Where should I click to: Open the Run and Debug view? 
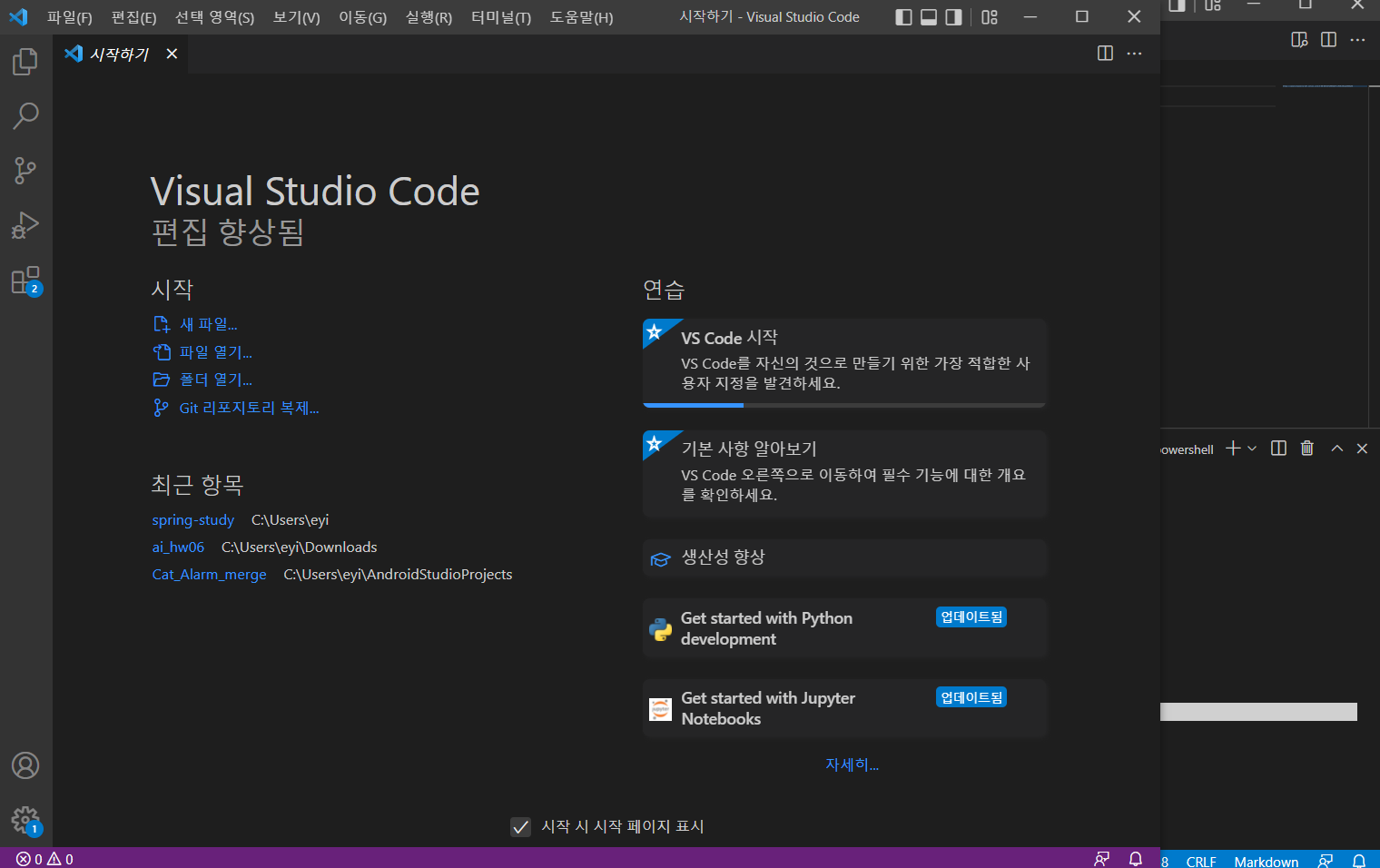25,224
